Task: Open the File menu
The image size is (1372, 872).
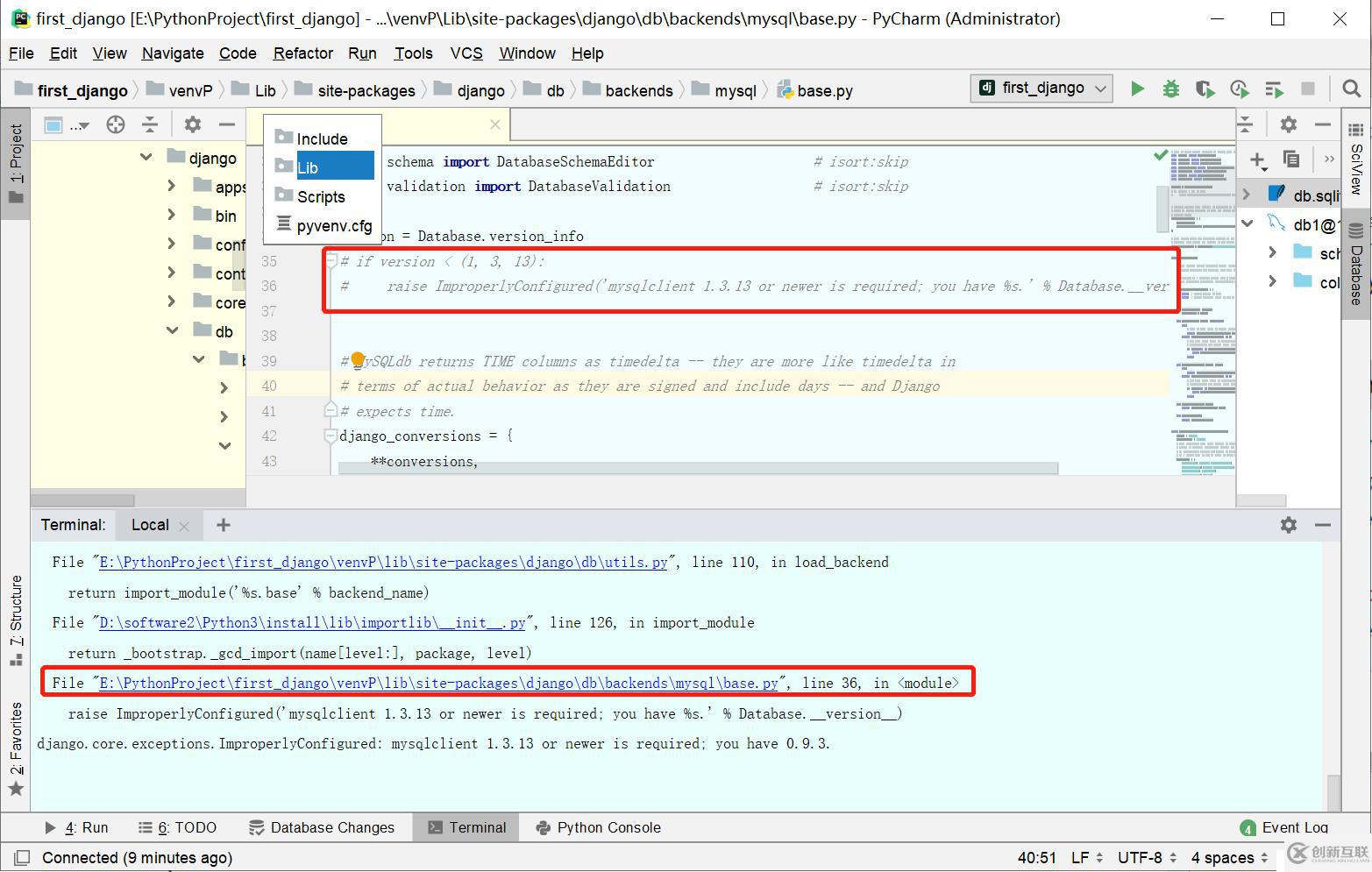Action: [x=21, y=53]
